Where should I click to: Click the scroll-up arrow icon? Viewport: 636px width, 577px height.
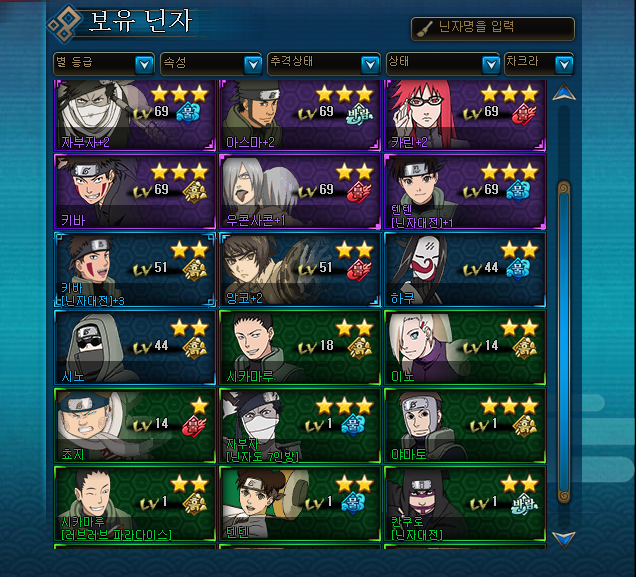tap(564, 92)
